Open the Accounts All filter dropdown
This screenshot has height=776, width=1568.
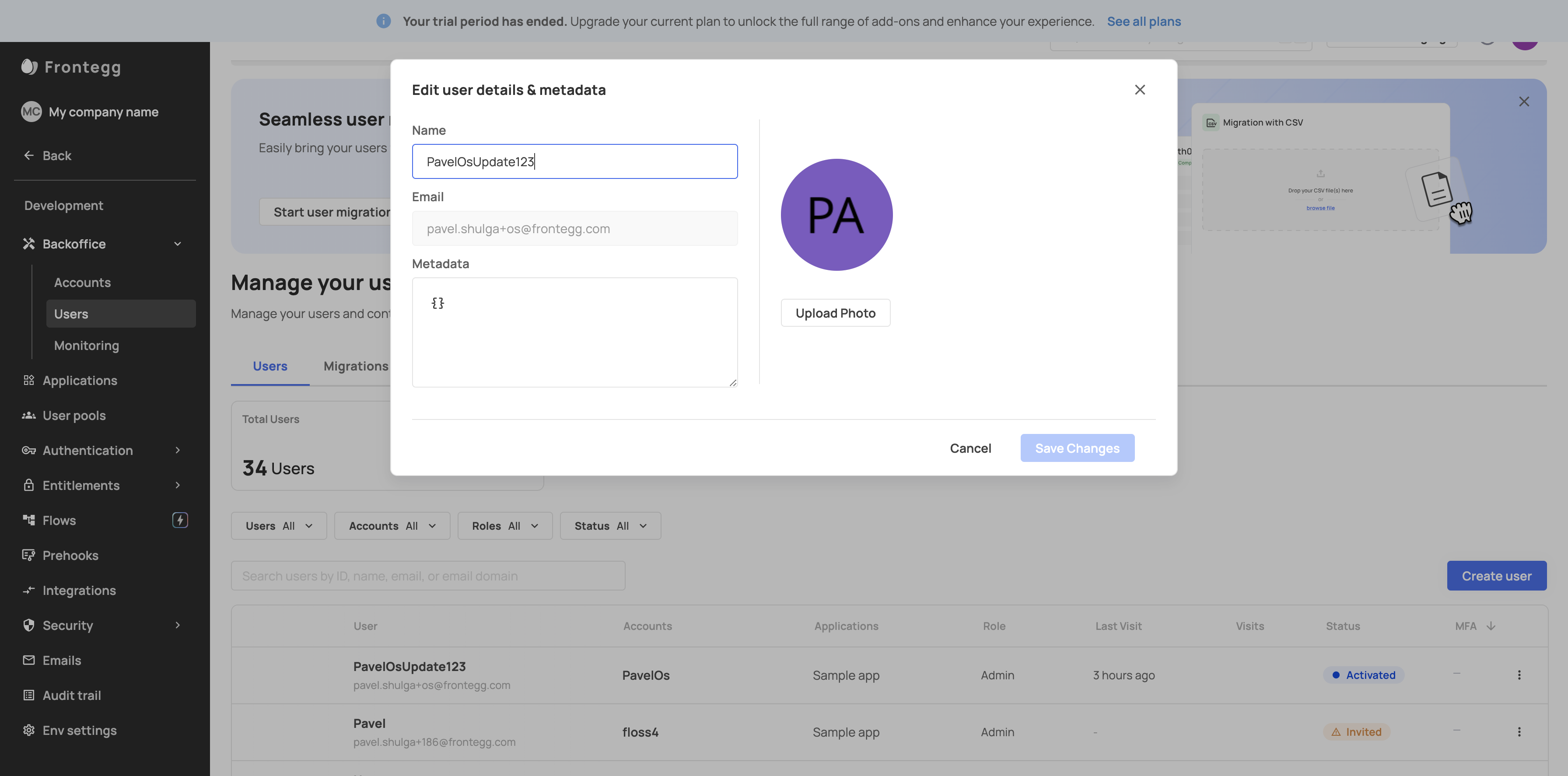click(392, 525)
